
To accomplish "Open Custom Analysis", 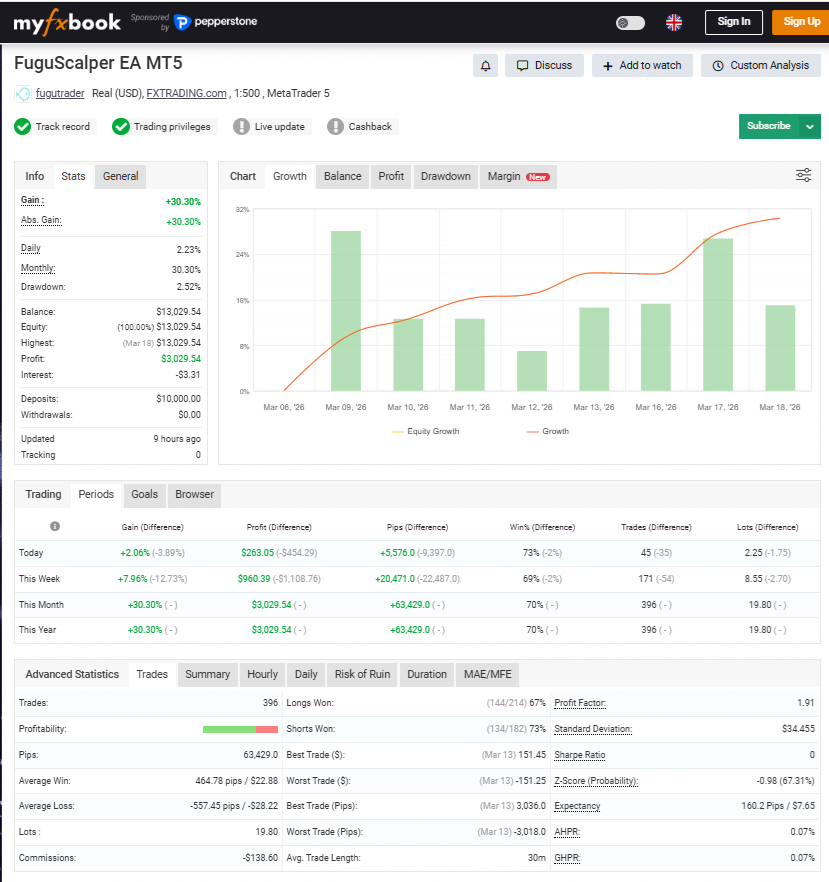I will pos(761,66).
